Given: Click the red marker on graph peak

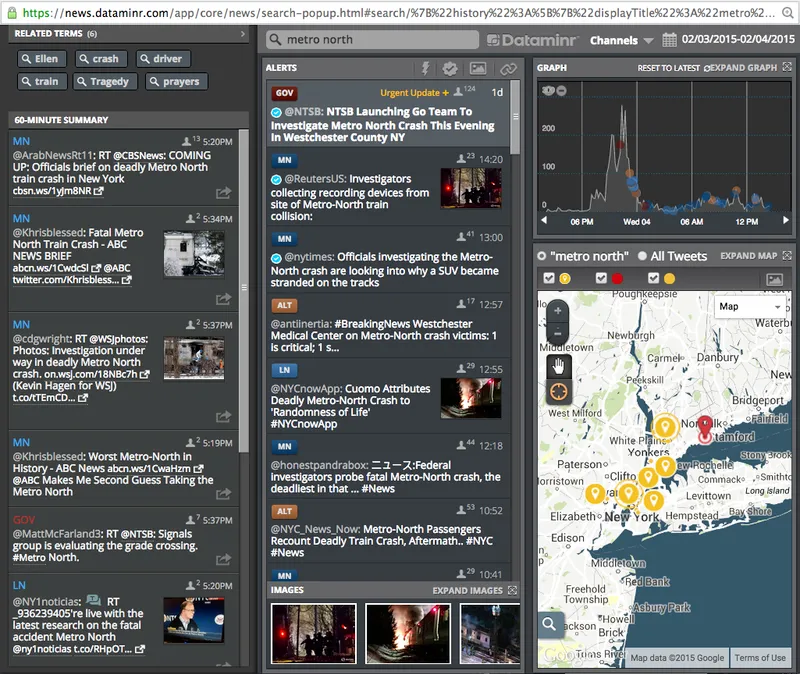Looking at the screenshot, I should coord(620,145).
